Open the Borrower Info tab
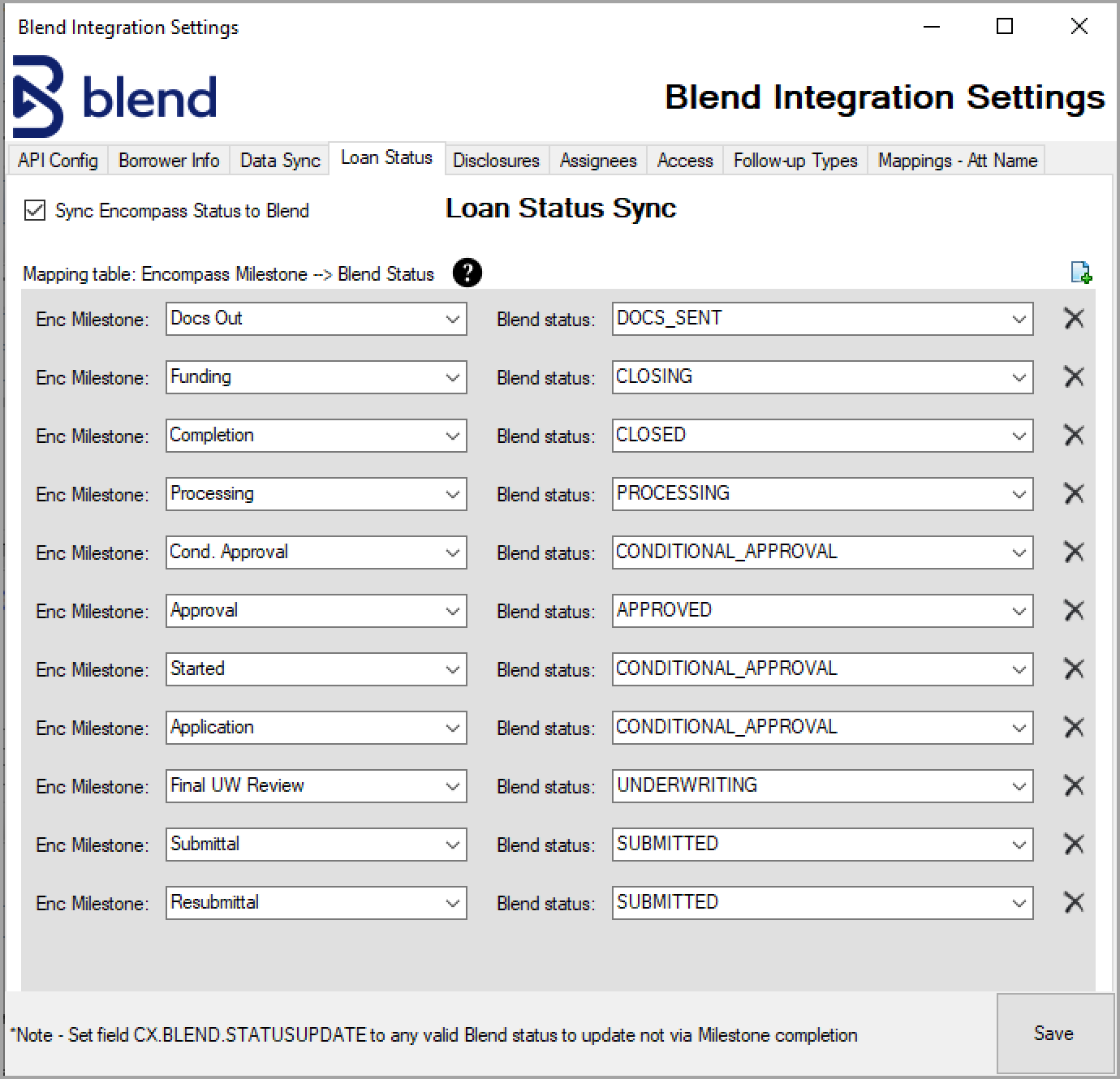Image resolution: width=1120 pixels, height=1079 pixels. point(169,161)
